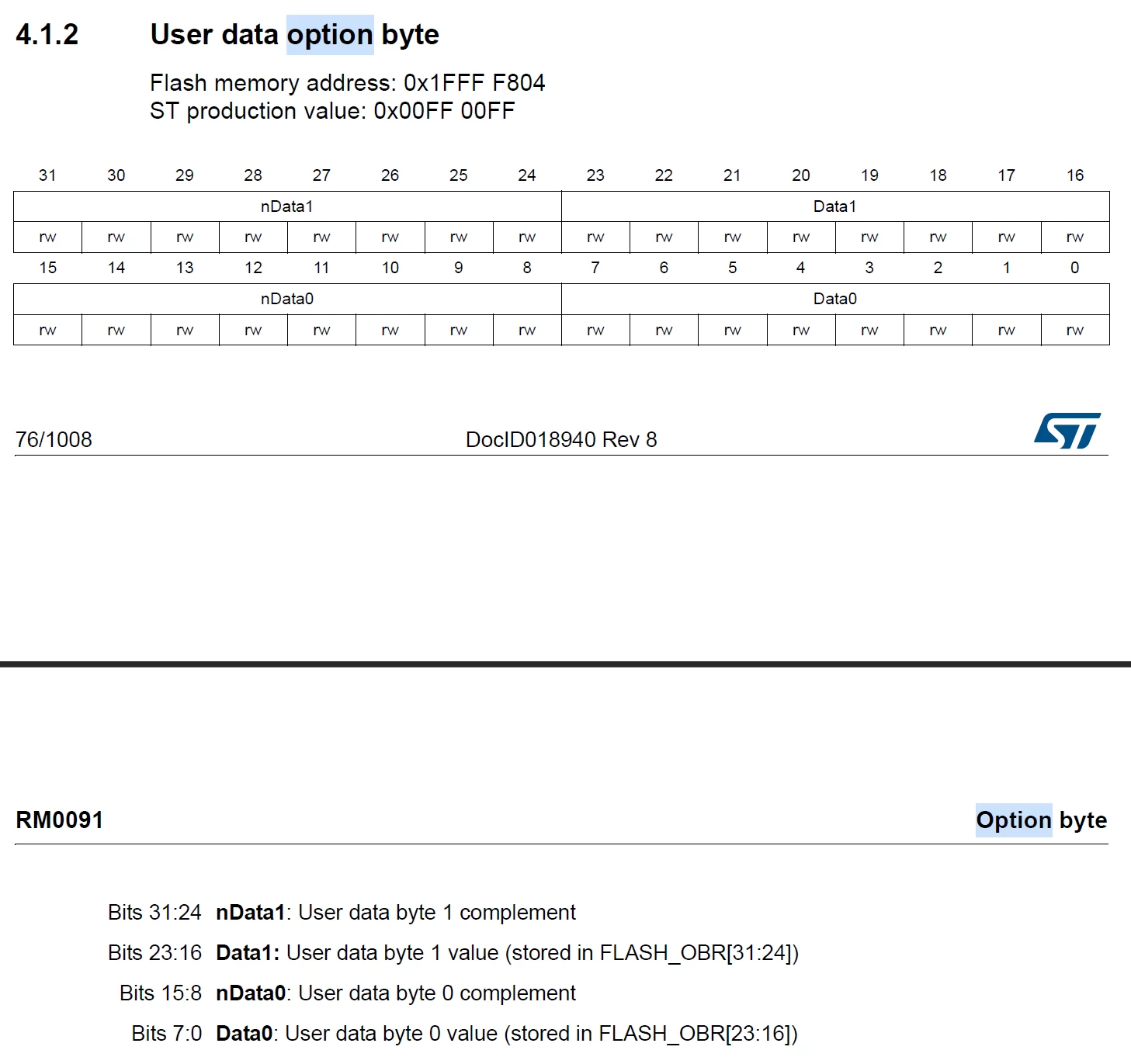Click the rw cell under bit 31

47,237
